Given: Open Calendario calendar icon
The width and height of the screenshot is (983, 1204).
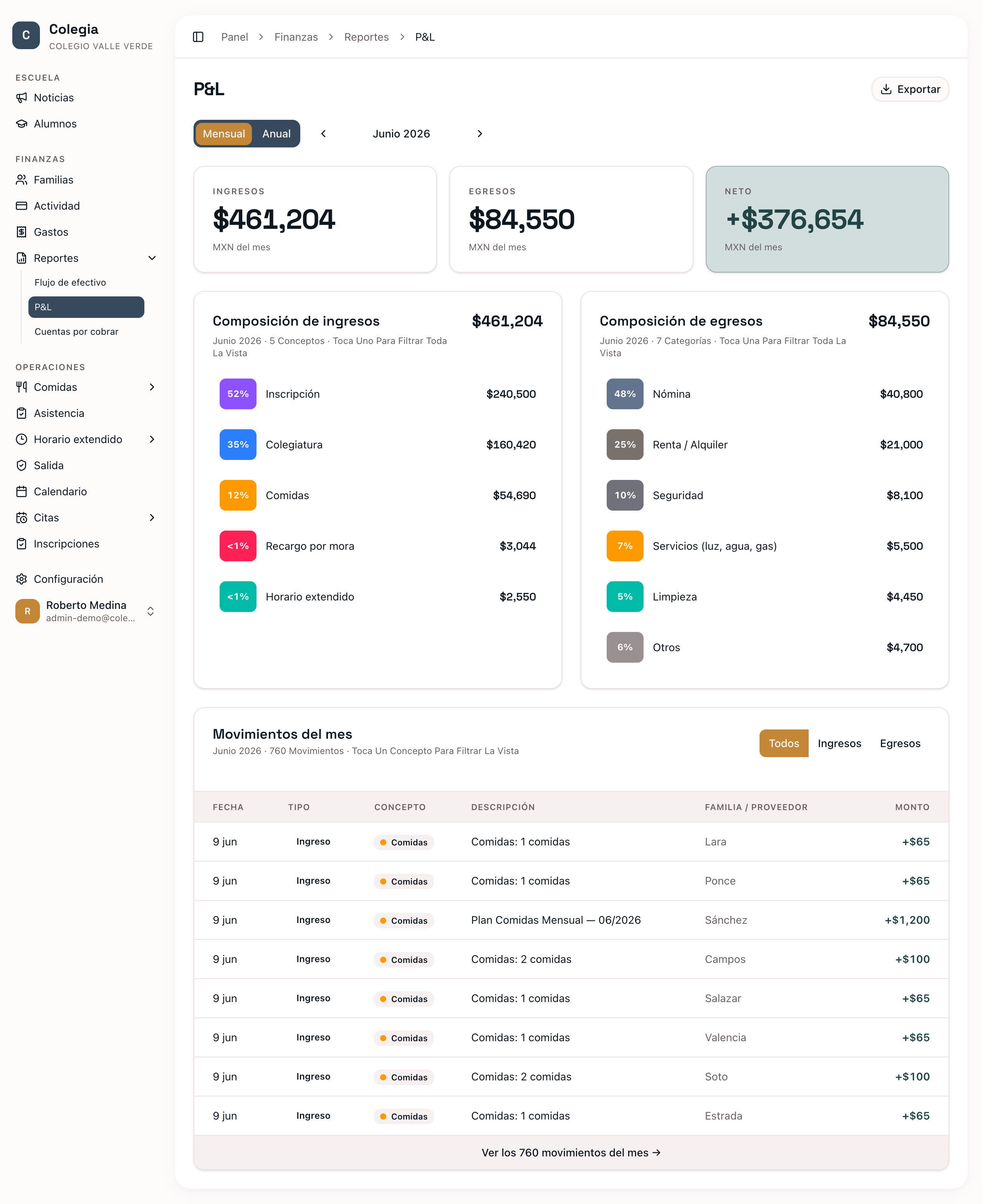Looking at the screenshot, I should pyautogui.click(x=22, y=491).
